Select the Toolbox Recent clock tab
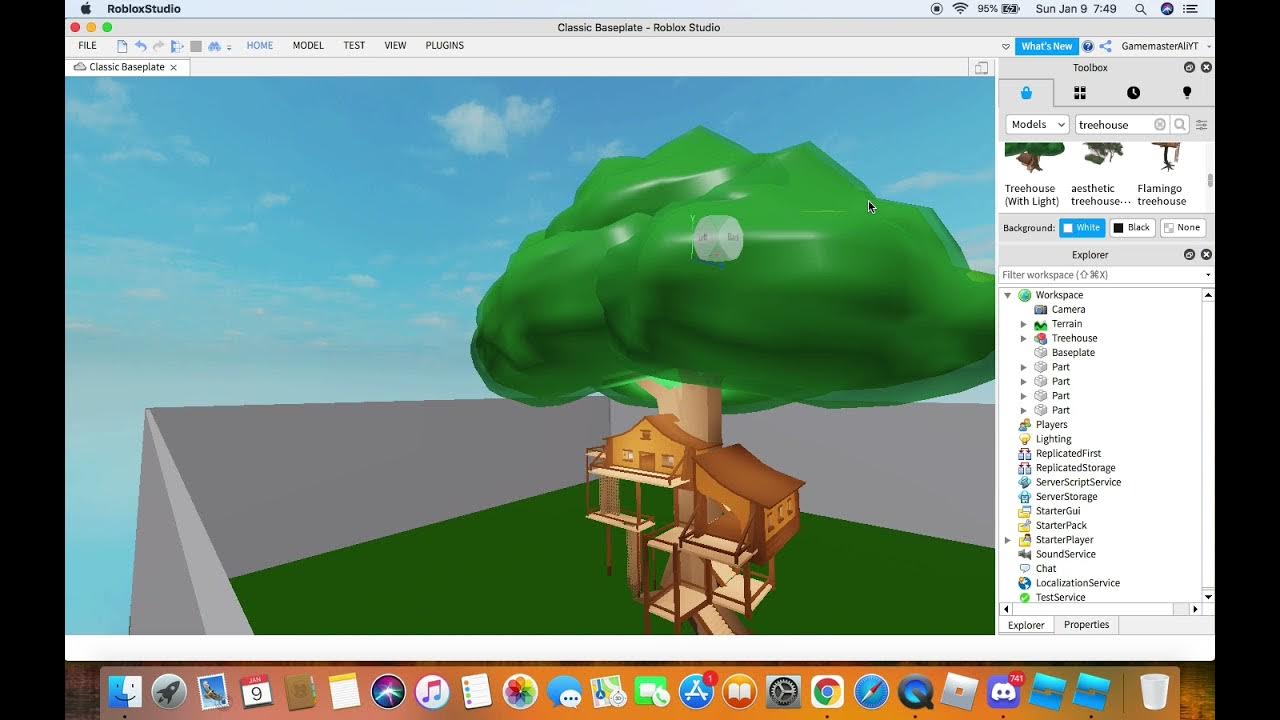 (1133, 93)
